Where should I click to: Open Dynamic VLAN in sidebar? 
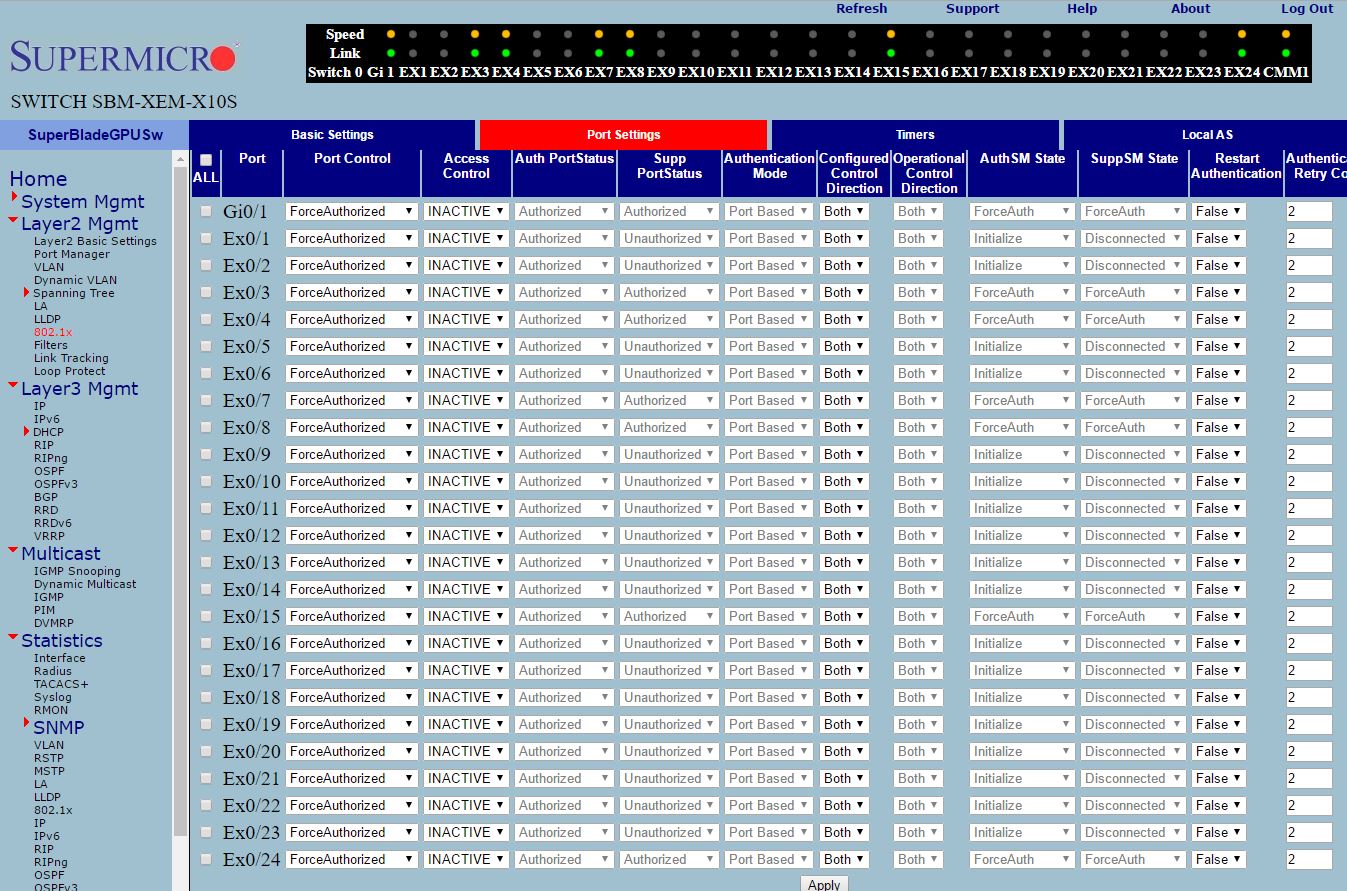(75, 280)
